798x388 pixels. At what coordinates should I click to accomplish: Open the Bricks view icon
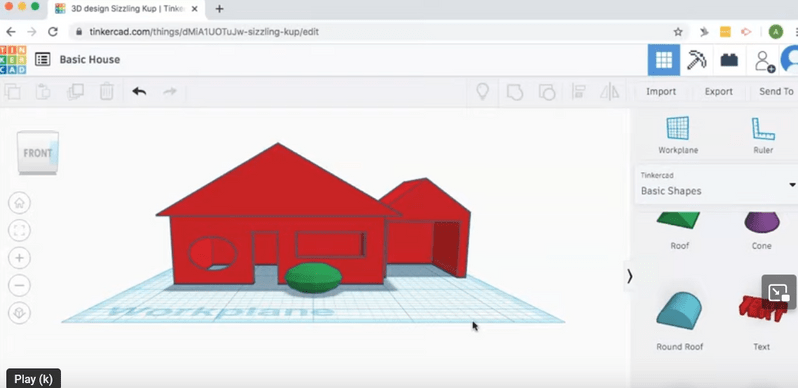tap(729, 60)
